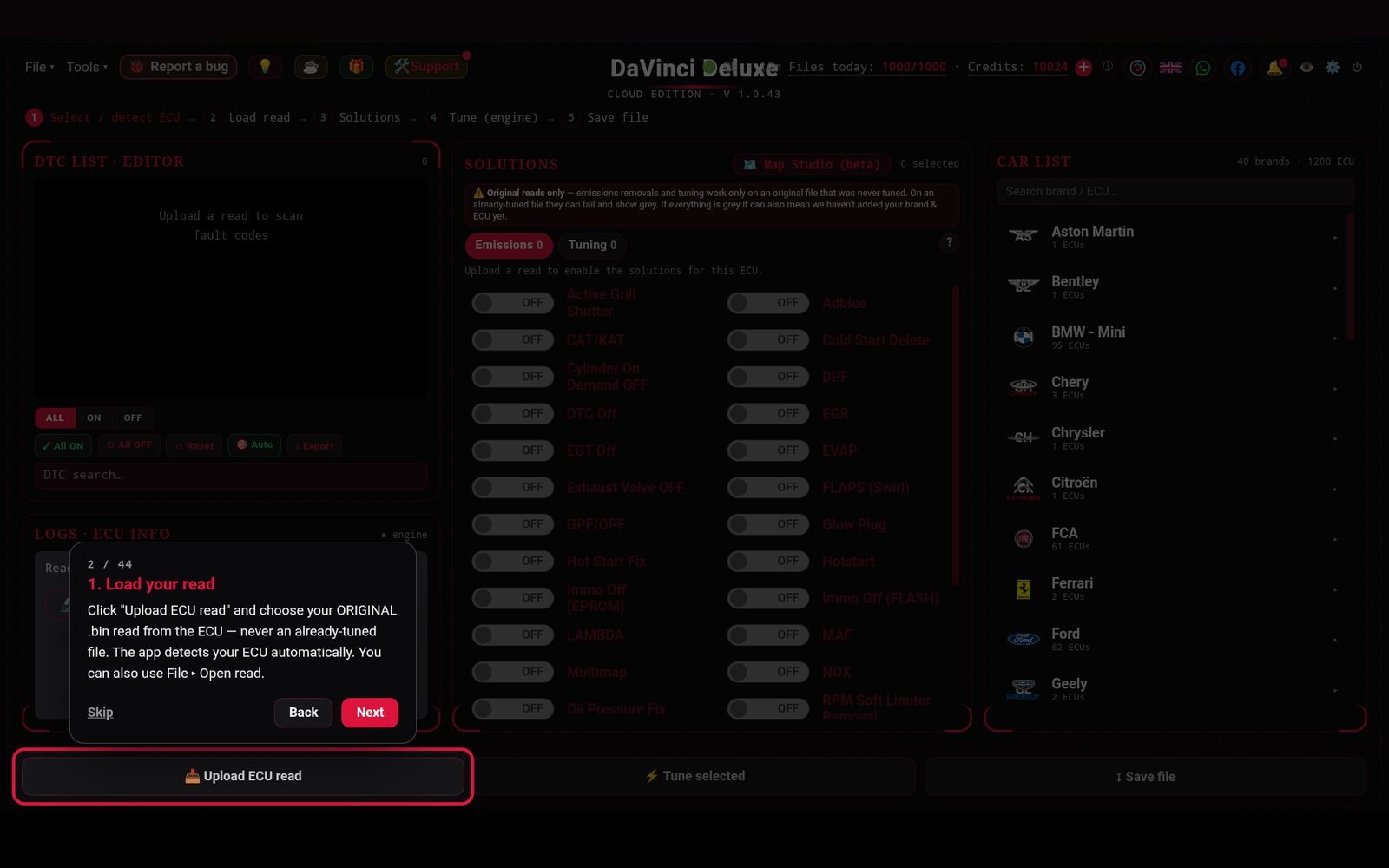This screenshot has width=1389, height=868.
Task: Click the Solutions help question mark
Action: (949, 243)
